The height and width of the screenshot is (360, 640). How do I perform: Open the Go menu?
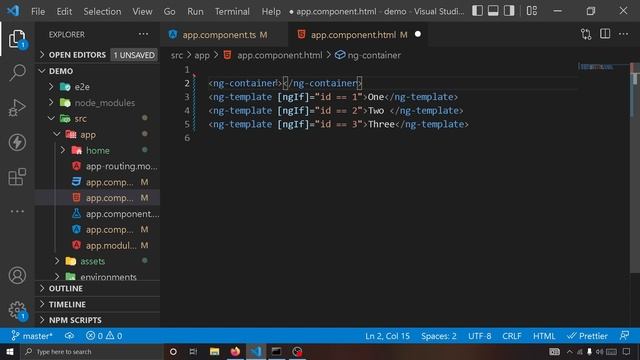point(169,11)
